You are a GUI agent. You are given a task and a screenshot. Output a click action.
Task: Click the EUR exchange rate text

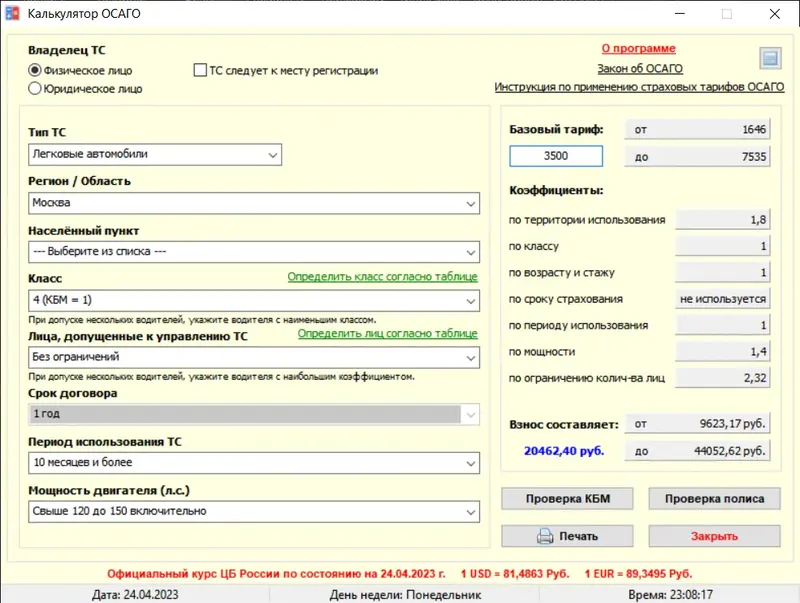638,574
